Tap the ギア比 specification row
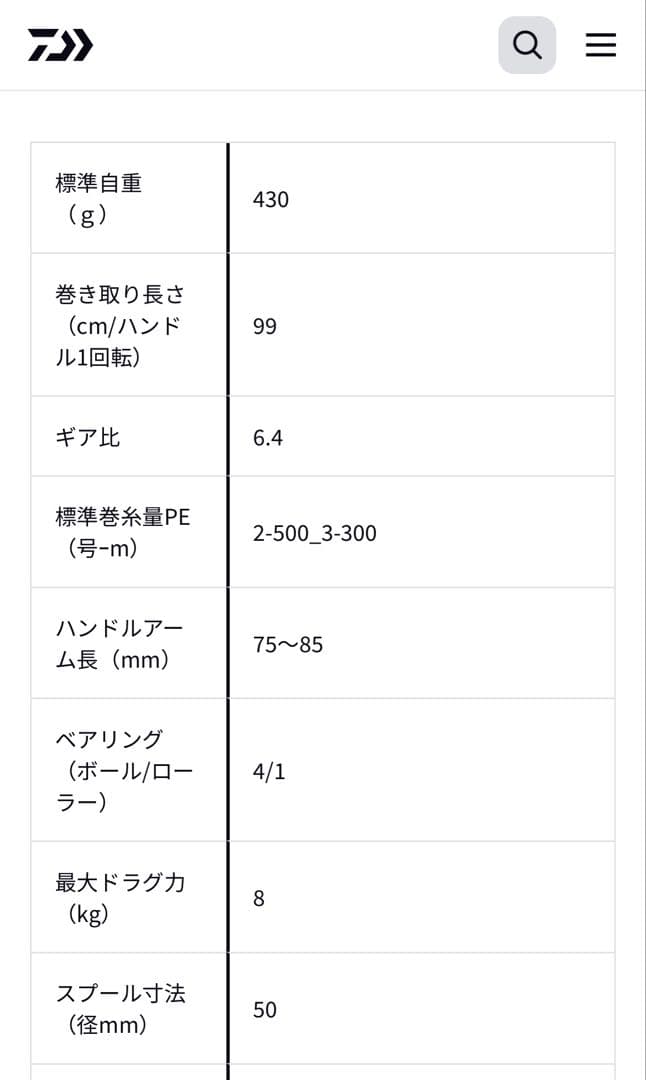Image resolution: width=646 pixels, height=1080 pixels. [x=82, y=436]
